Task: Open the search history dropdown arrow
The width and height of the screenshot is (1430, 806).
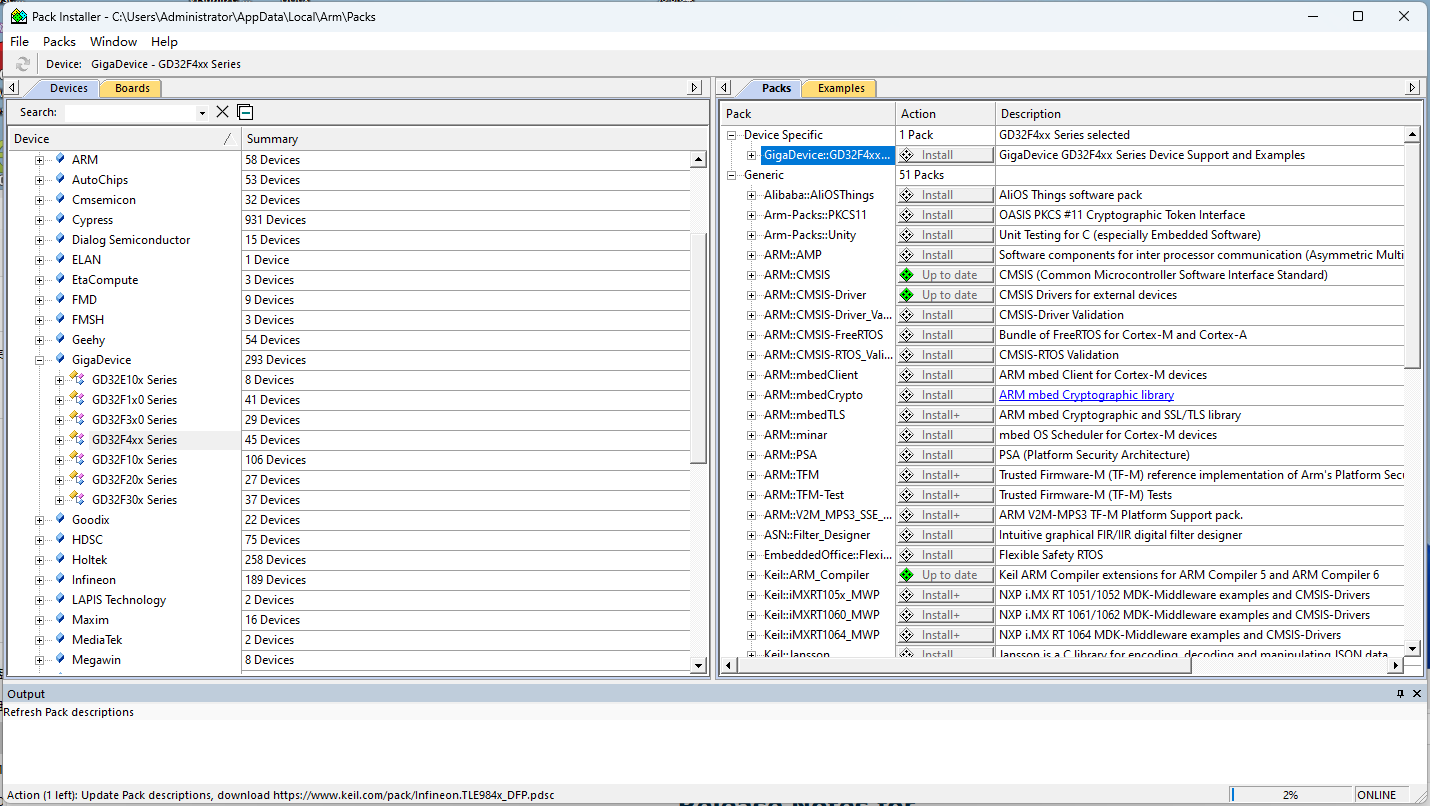Action: [x=202, y=113]
